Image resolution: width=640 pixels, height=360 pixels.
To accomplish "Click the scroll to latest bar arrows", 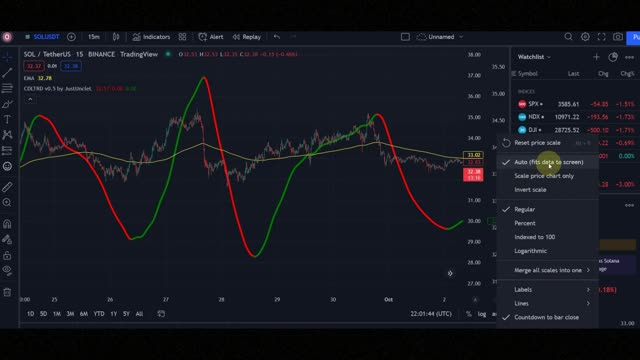I will tap(450, 273).
